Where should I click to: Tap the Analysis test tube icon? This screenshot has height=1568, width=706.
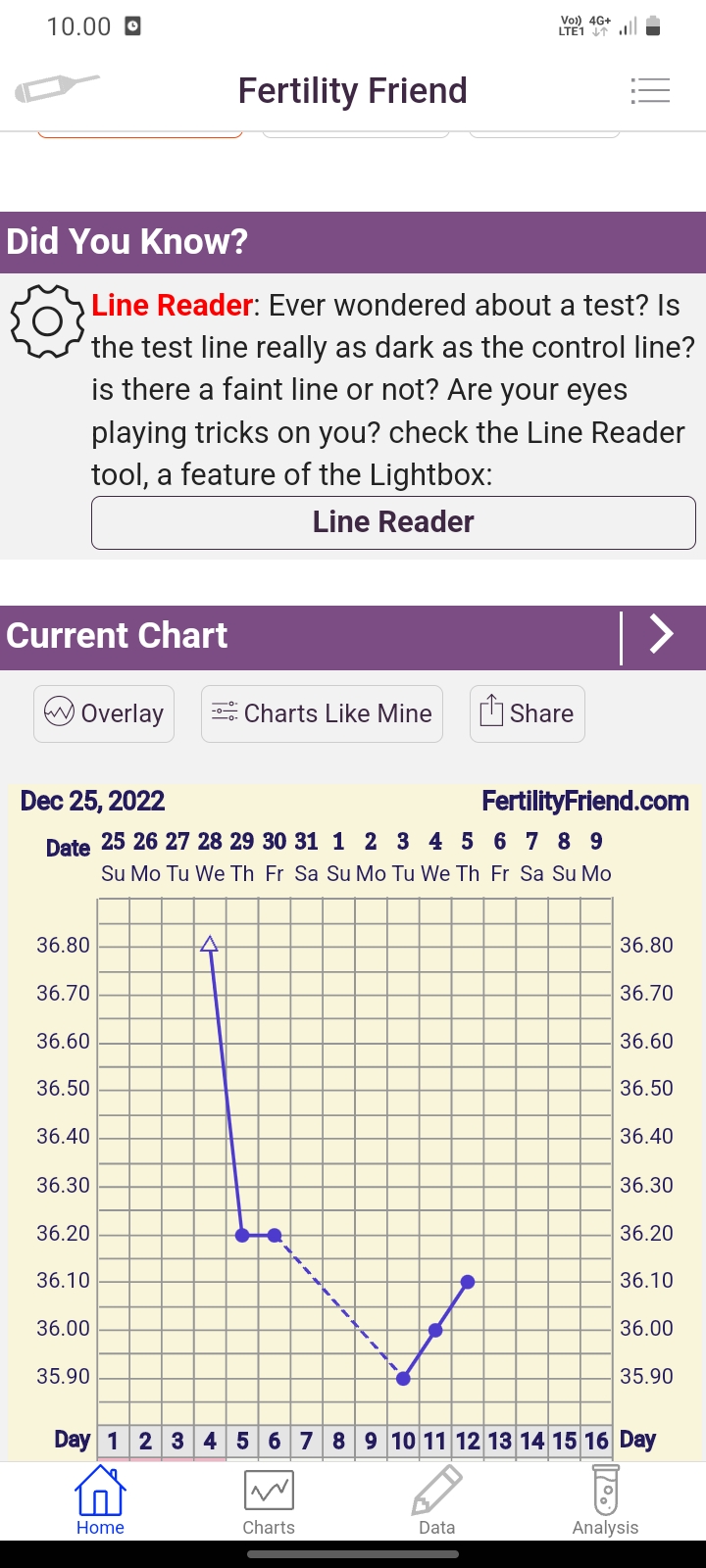(x=605, y=1492)
